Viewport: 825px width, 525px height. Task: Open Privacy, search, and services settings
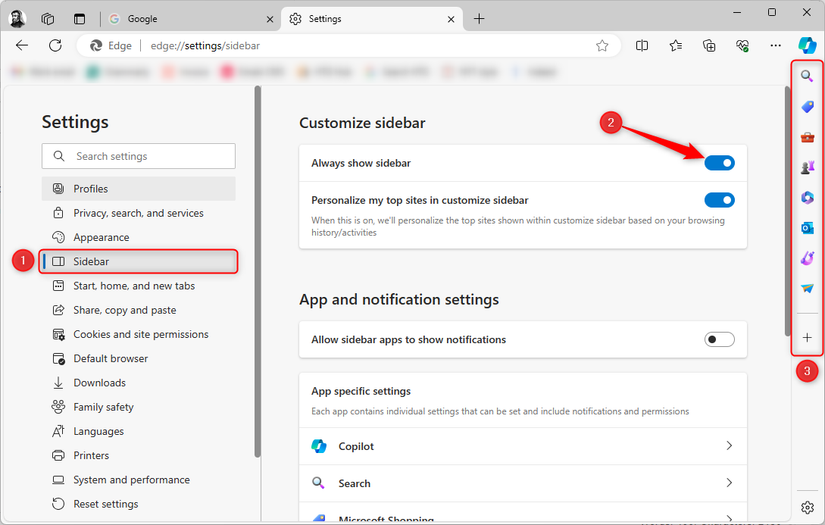click(138, 213)
